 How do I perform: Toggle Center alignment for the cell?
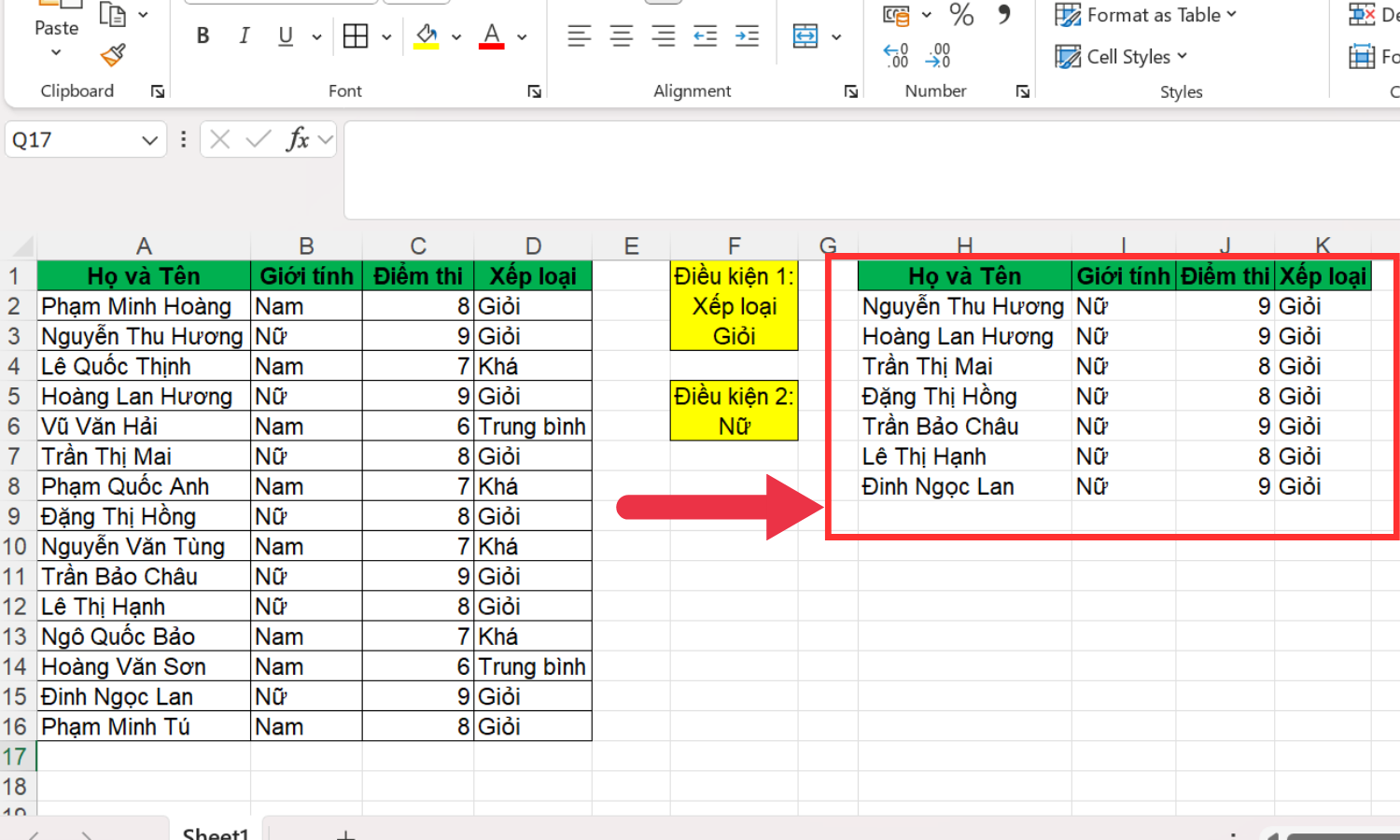click(x=622, y=36)
